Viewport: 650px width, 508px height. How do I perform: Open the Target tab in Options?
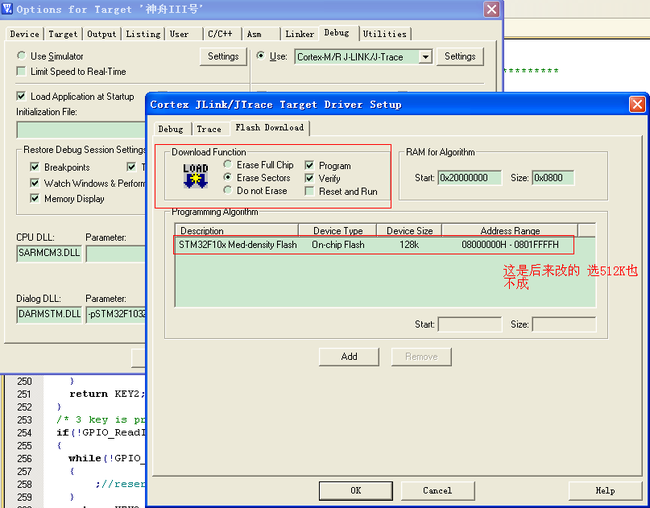[63, 34]
